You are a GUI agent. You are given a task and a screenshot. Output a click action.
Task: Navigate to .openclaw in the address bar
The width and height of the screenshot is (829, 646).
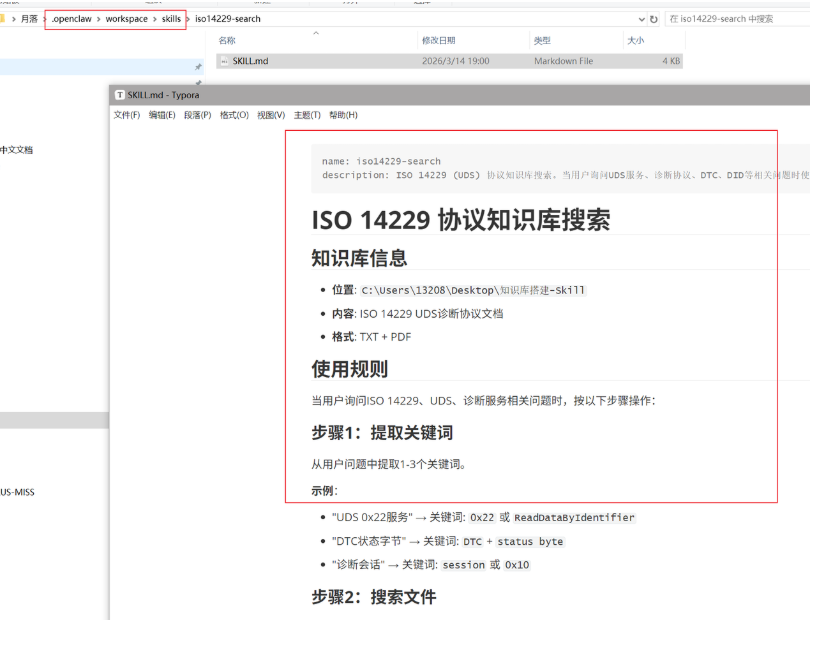(71, 19)
